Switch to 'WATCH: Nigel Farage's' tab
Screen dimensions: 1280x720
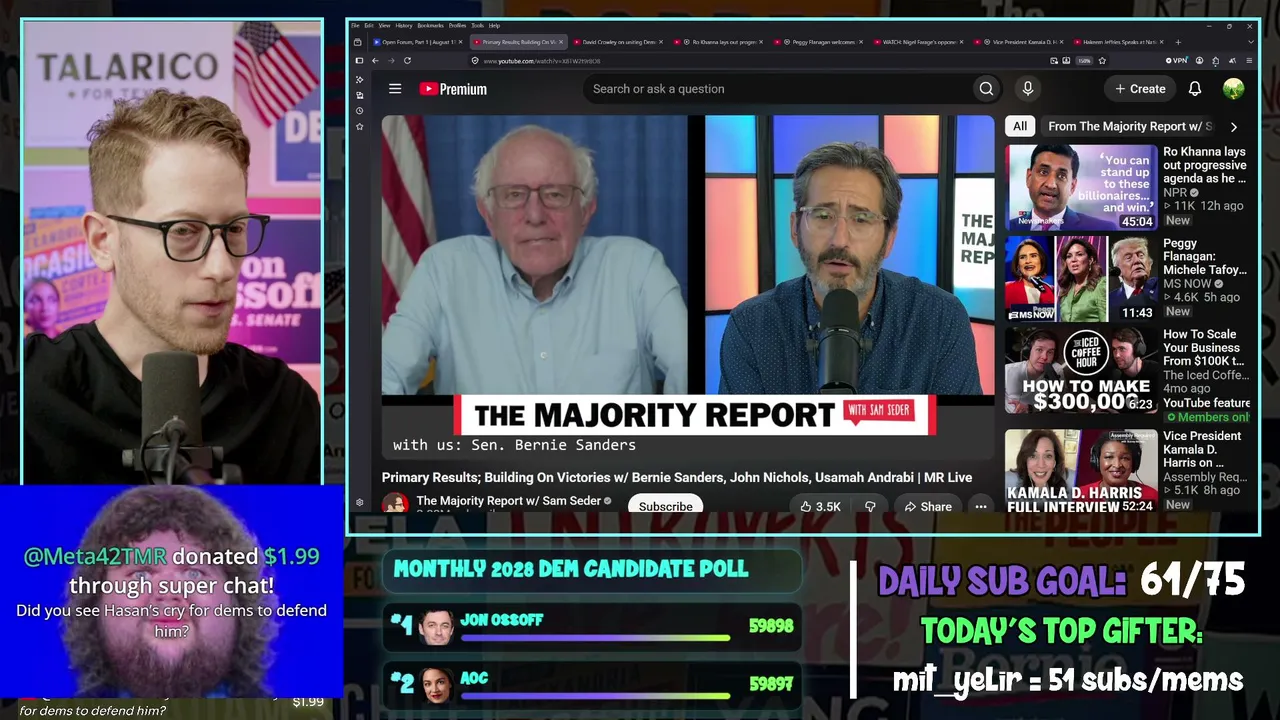[919, 42]
